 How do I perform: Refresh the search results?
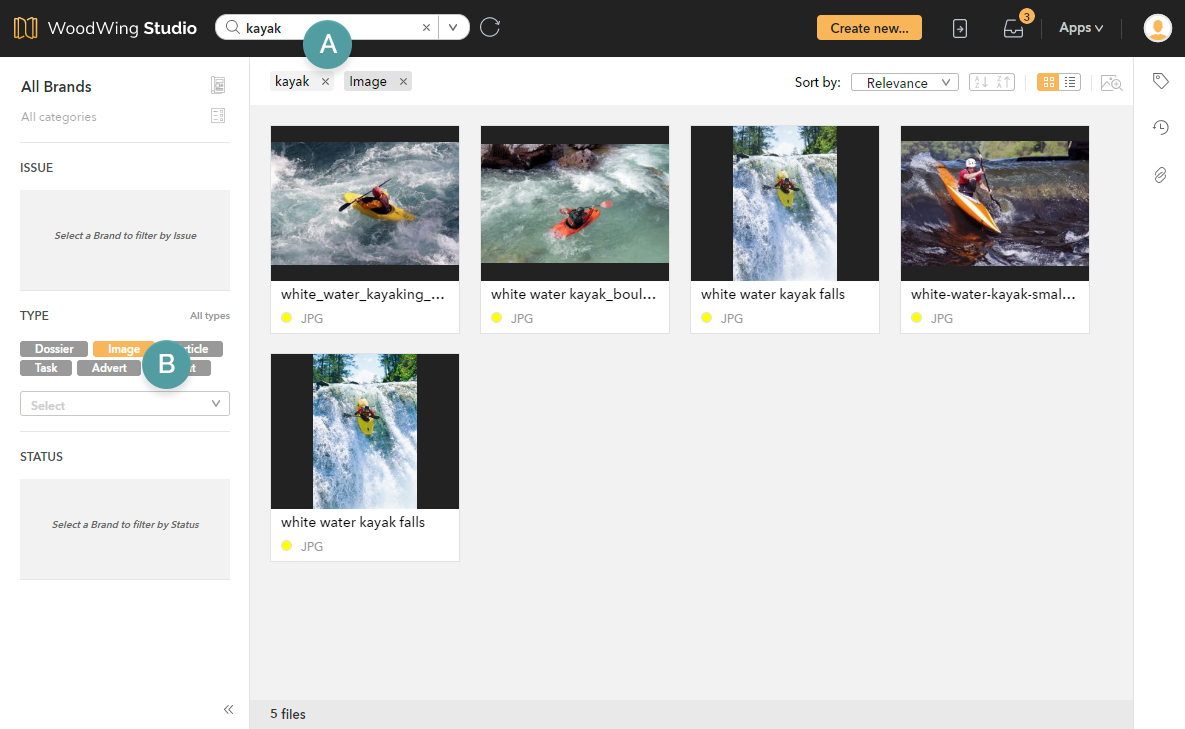pyautogui.click(x=489, y=28)
